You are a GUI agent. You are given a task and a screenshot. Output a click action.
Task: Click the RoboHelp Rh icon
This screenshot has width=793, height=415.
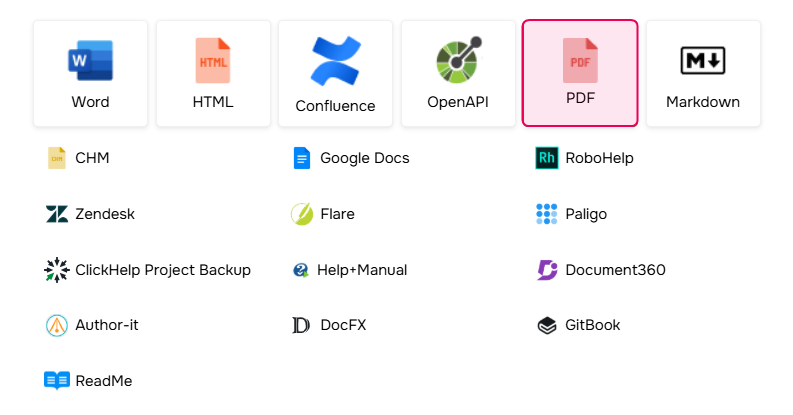546,158
